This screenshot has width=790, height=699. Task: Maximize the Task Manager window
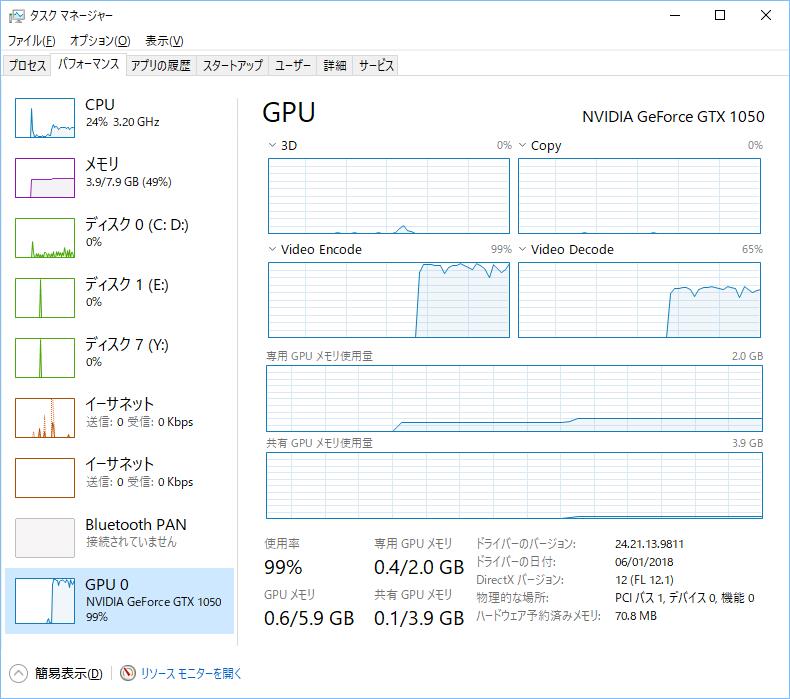point(720,15)
